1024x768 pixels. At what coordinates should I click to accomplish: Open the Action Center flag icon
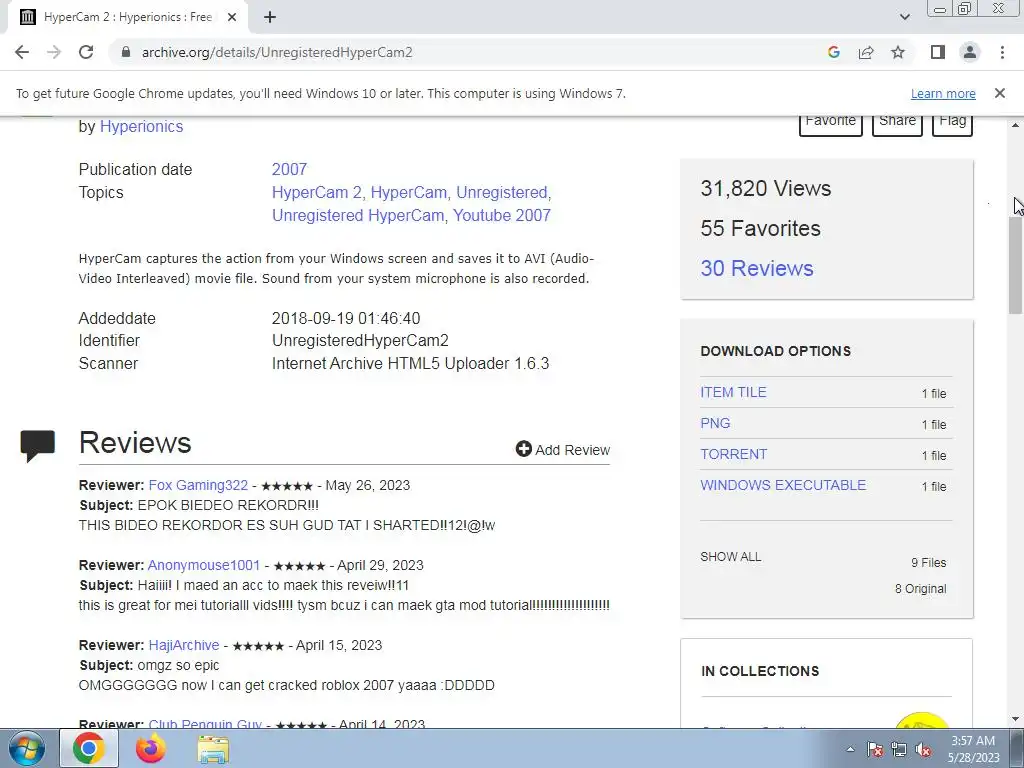click(875, 749)
